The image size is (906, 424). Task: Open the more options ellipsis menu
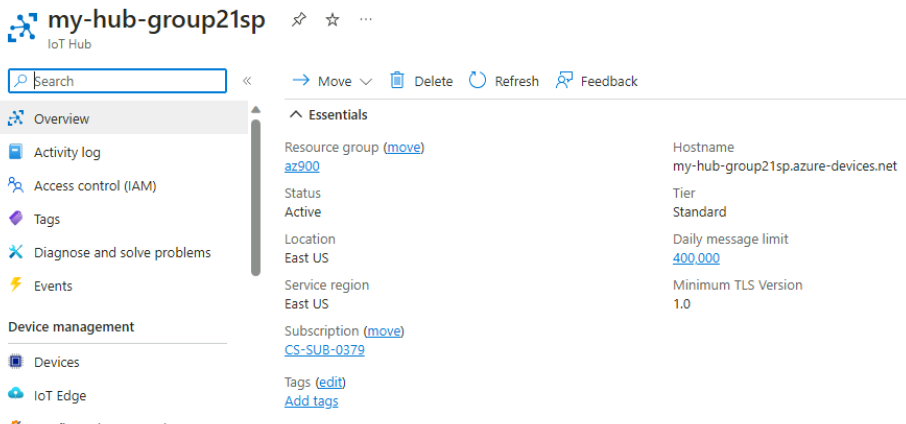366,20
